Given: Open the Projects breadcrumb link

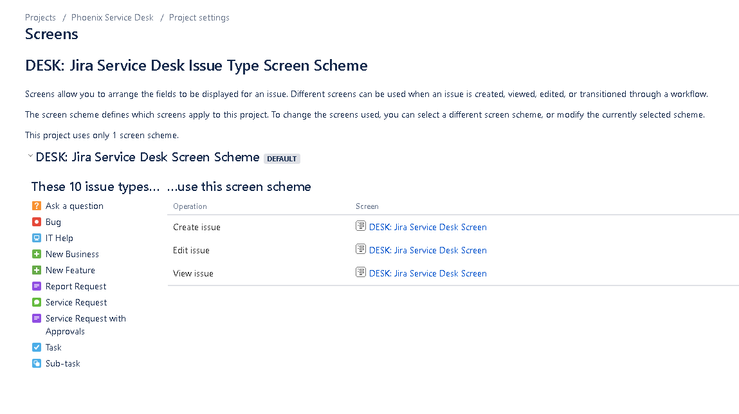Looking at the screenshot, I should [x=40, y=17].
